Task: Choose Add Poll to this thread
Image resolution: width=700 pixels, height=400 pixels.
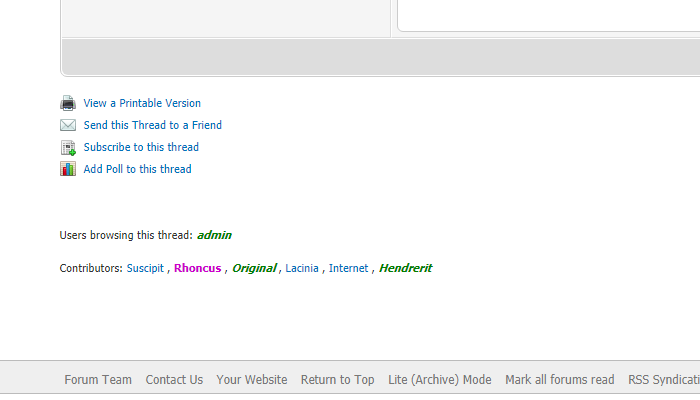Action: 137,169
